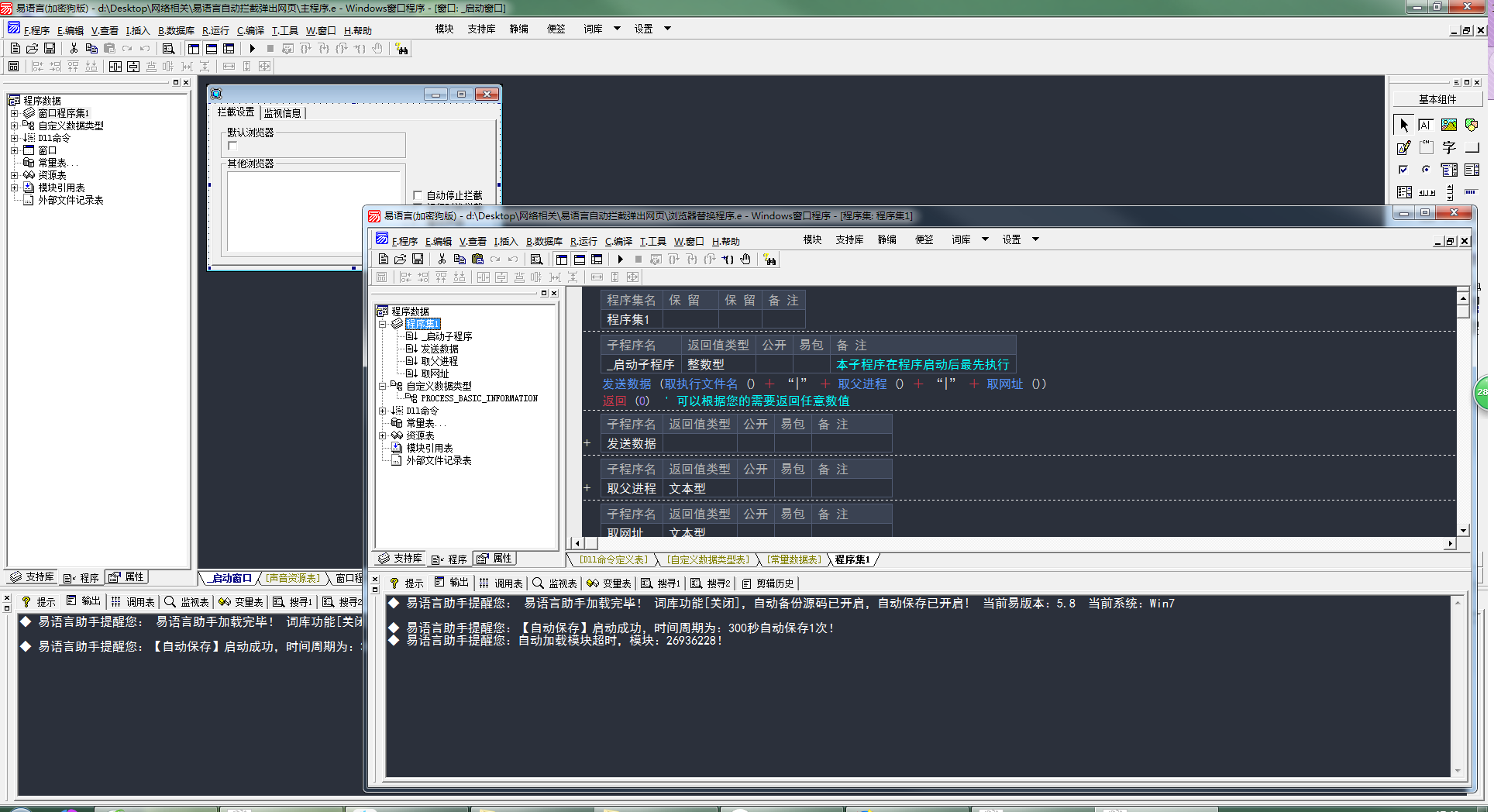
Task: Click the Cut scissors icon in front window
Action: point(442,260)
